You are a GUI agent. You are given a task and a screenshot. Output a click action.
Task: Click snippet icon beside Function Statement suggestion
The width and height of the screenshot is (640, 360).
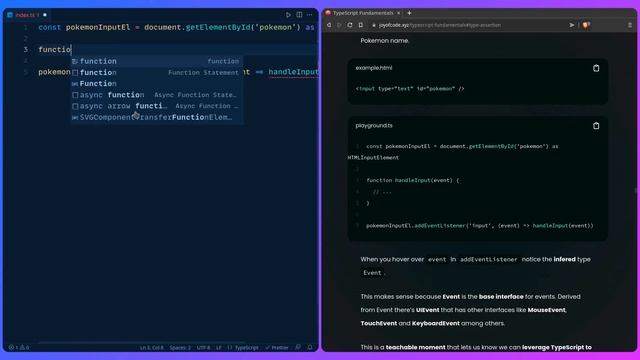tap(75, 73)
